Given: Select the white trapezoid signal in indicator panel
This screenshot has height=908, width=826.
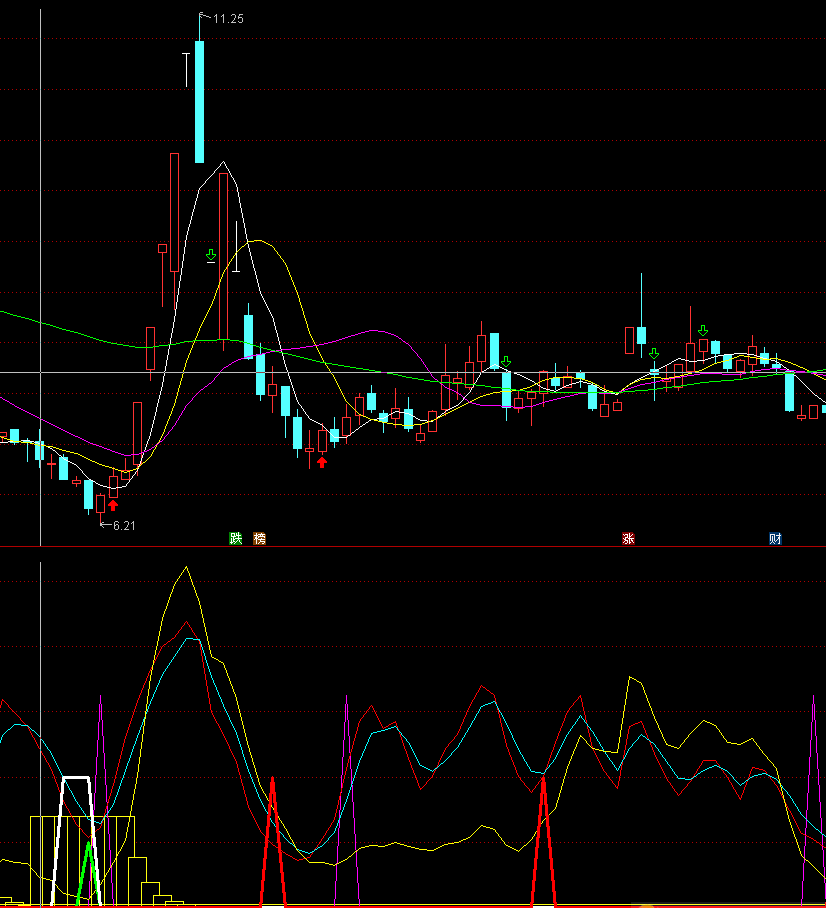Looking at the screenshot, I should (76, 841).
